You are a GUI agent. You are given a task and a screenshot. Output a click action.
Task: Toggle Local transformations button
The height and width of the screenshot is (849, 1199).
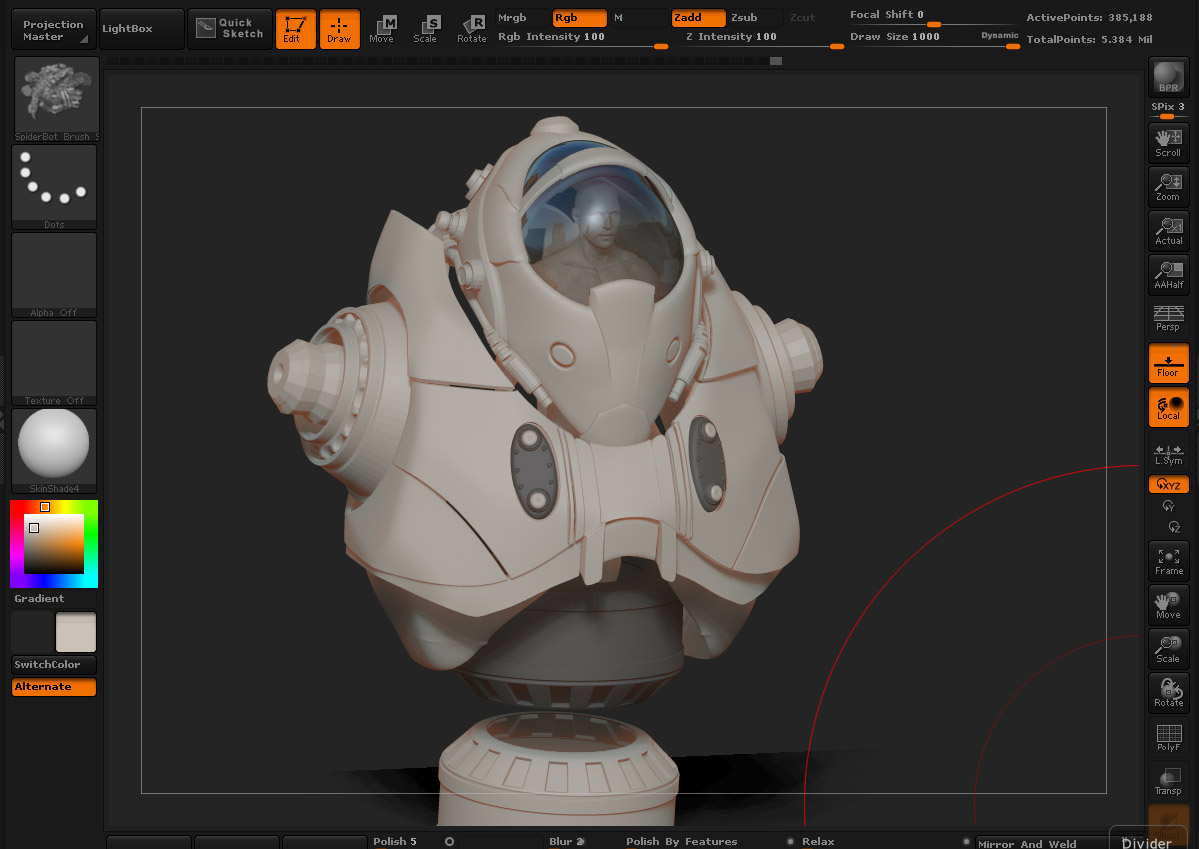(1168, 406)
